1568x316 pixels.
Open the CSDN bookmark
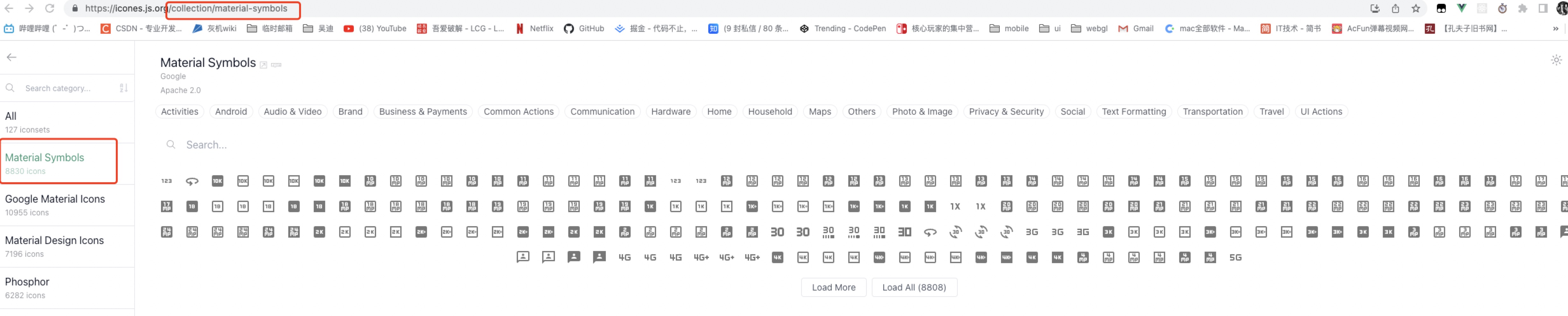141,29
